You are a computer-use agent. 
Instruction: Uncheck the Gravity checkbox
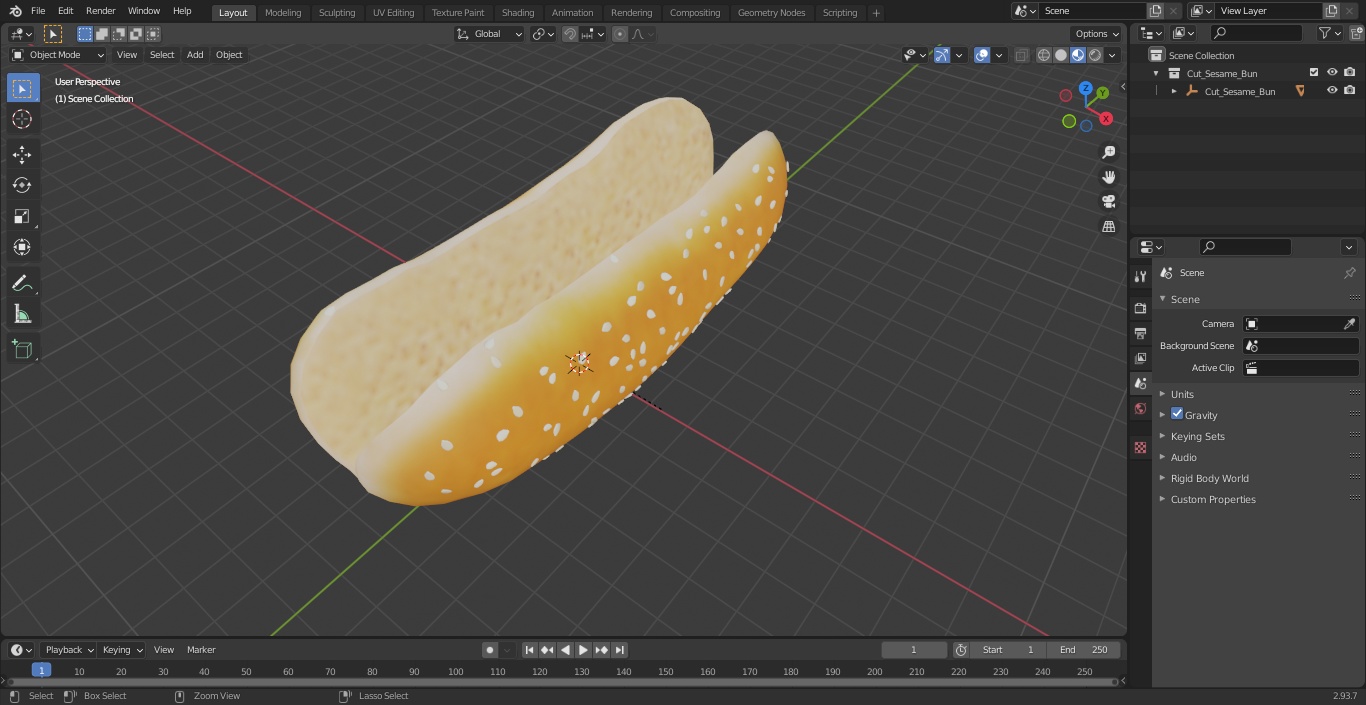1177,414
